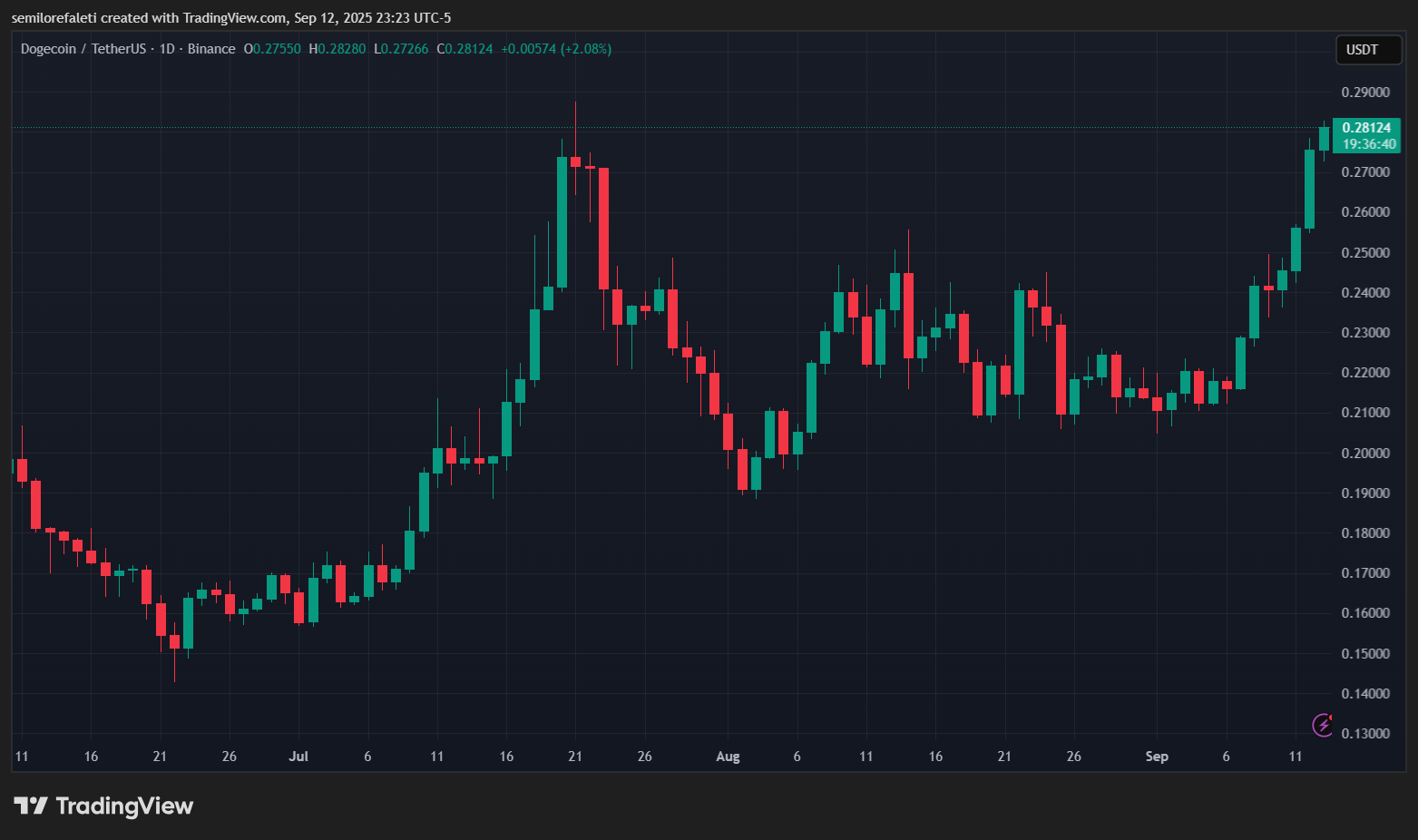The width and height of the screenshot is (1418, 840).
Task: Click the purple lightning quick-actions icon
Action: (1322, 725)
